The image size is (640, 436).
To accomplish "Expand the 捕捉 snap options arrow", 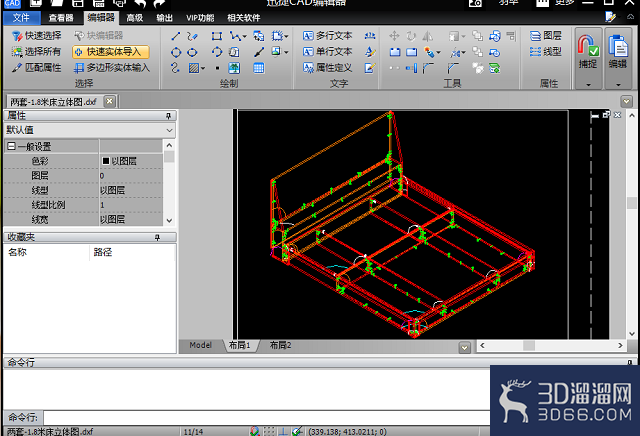I will click(588, 84).
